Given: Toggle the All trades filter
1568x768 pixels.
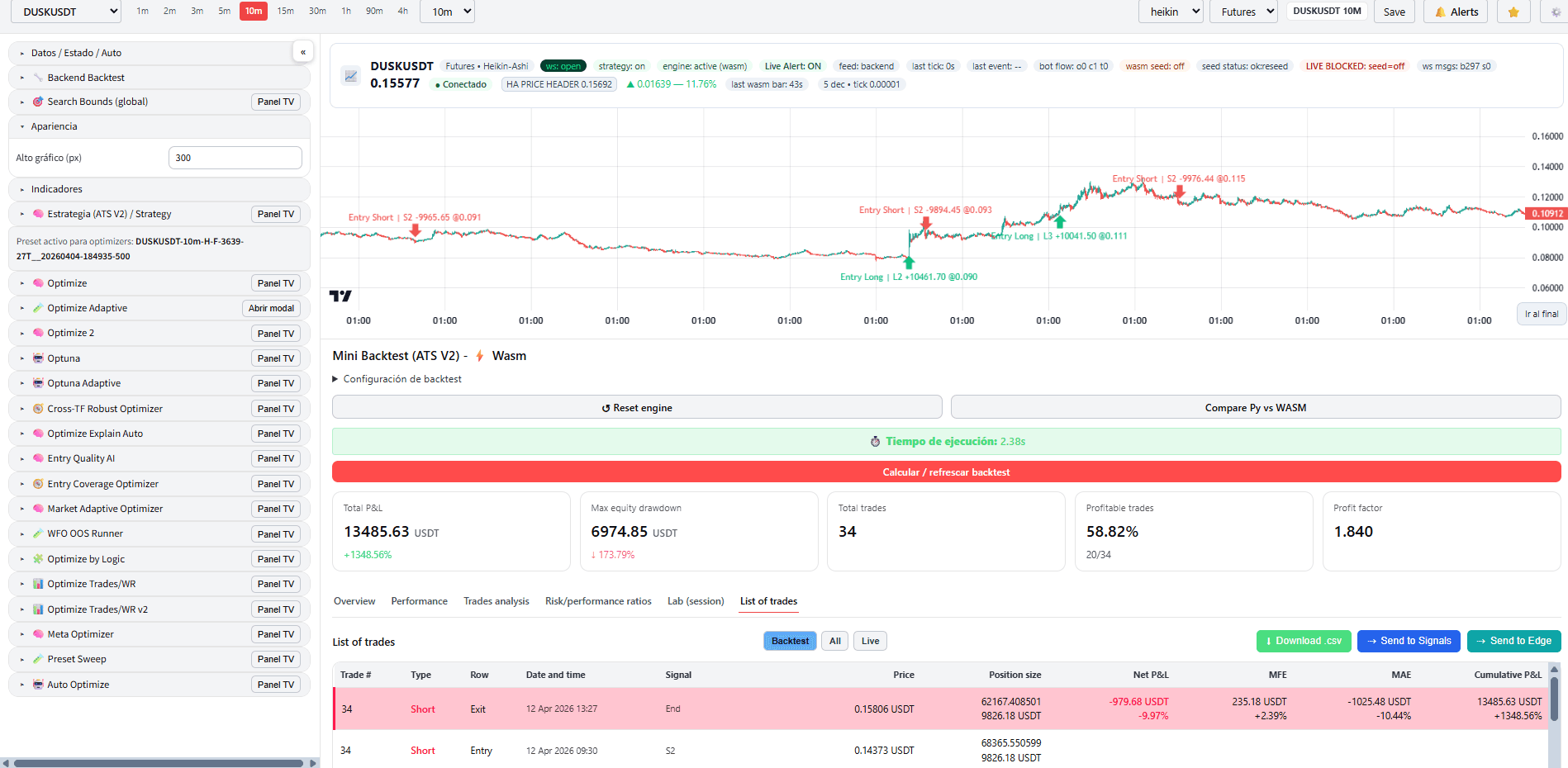Looking at the screenshot, I should point(834,641).
